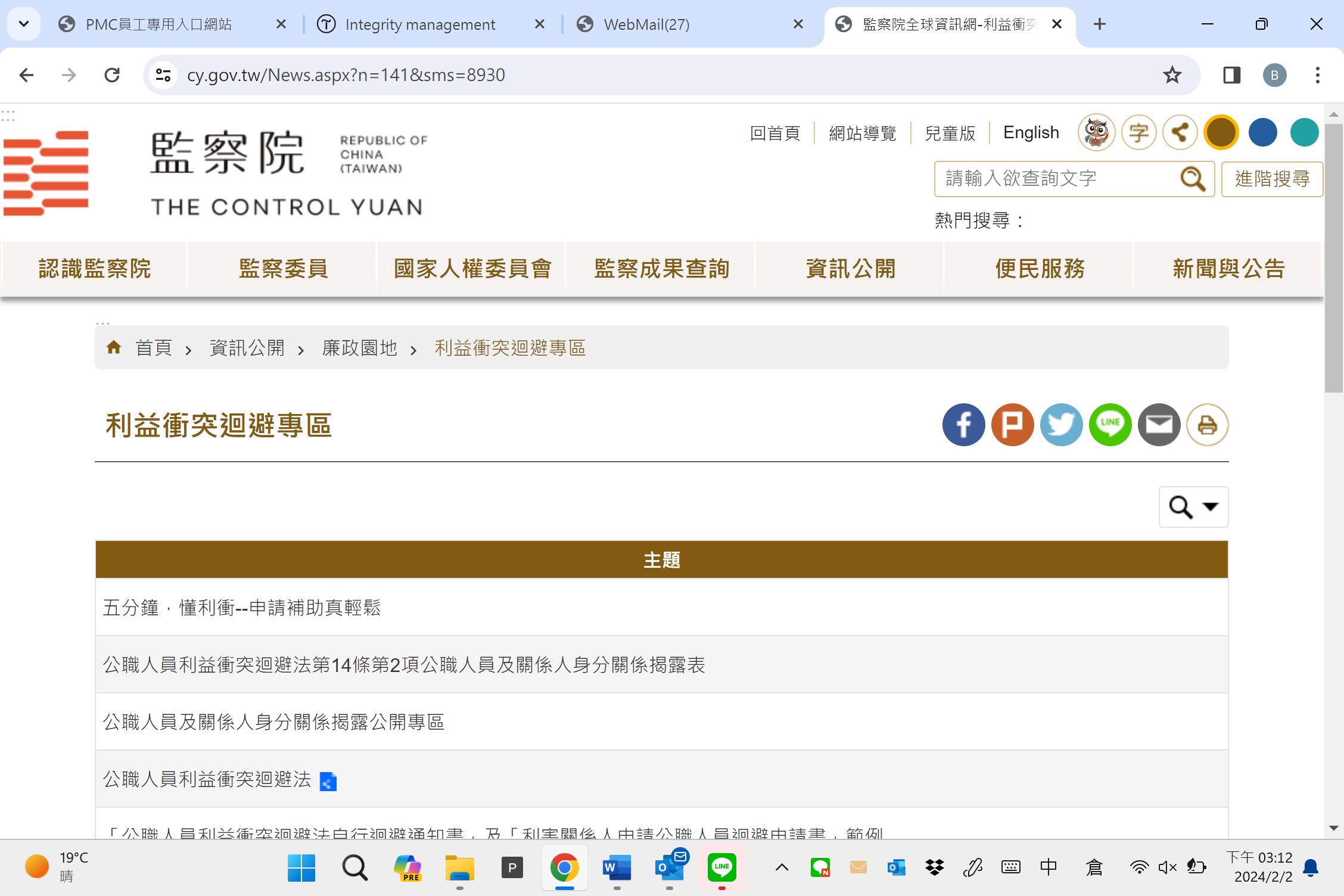The image size is (1344, 896).
Task: Open font size 字 icon
Action: coord(1138,132)
